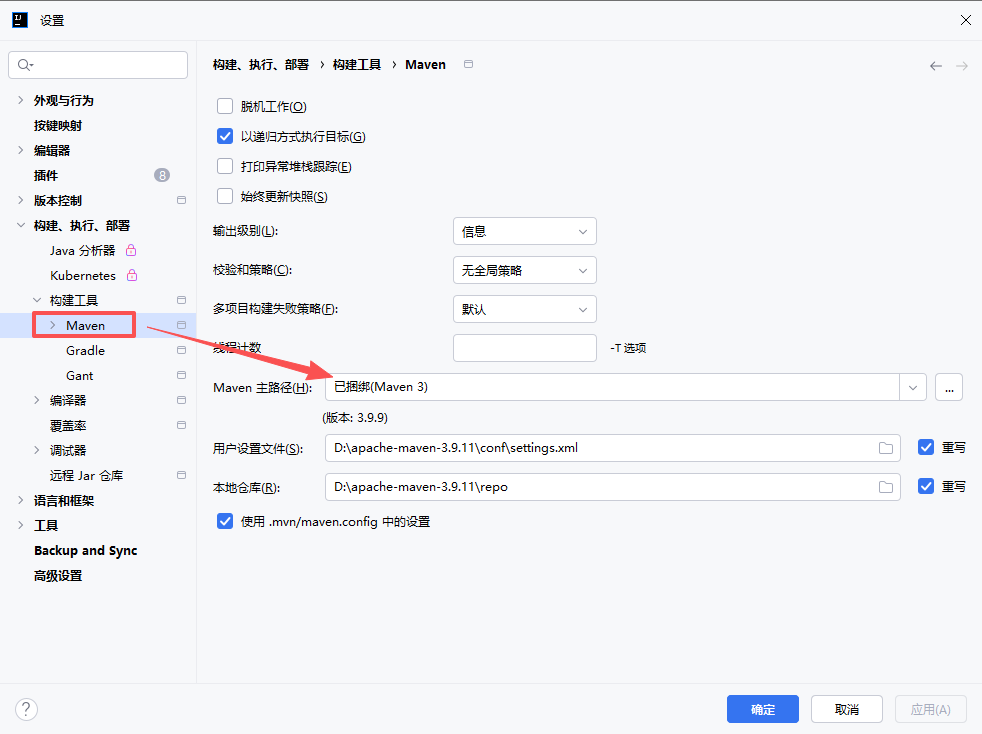
Task: Click the lock icon next to Kubernetes
Action: (x=131, y=276)
